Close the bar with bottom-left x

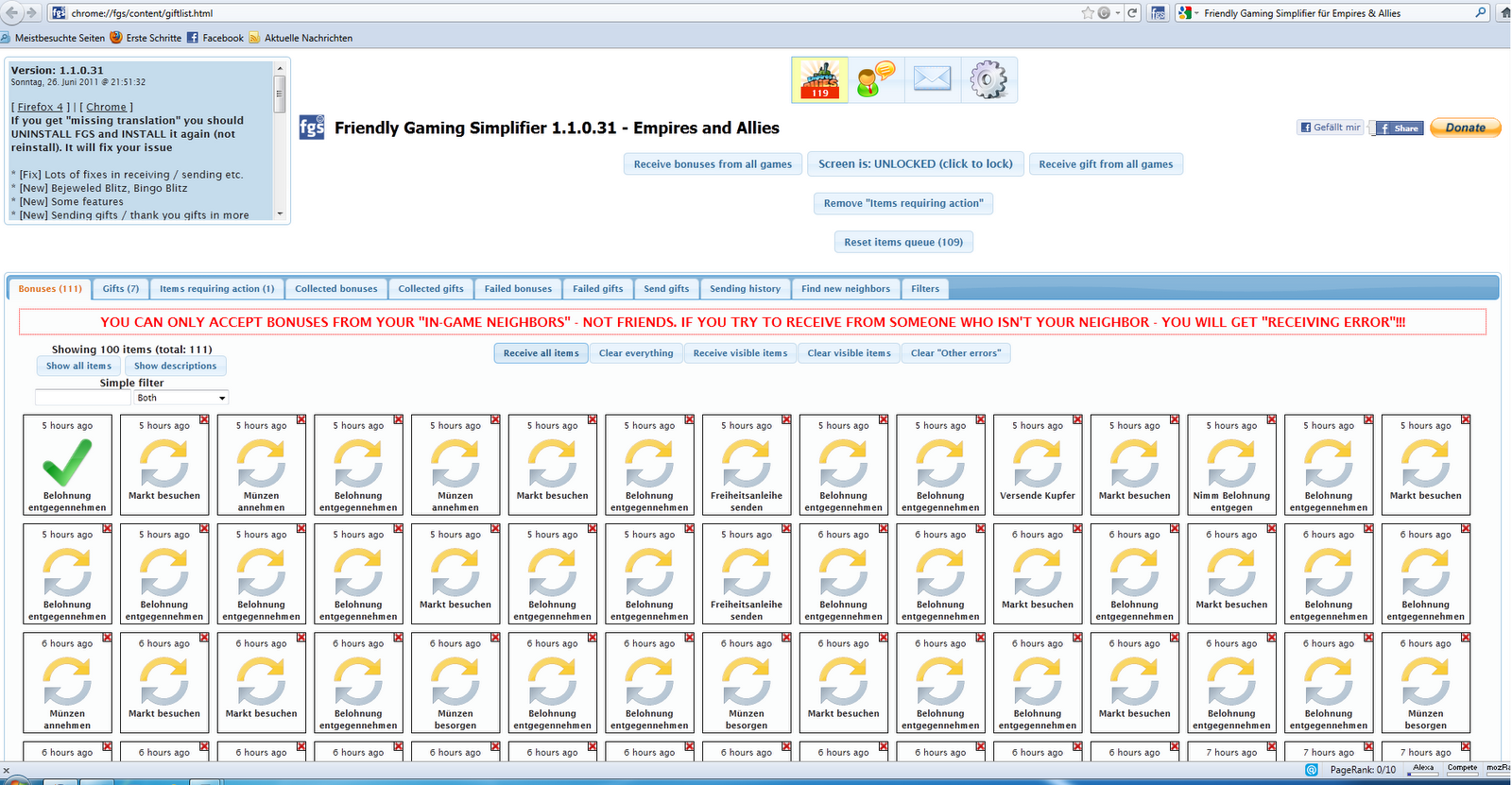click(x=7, y=771)
